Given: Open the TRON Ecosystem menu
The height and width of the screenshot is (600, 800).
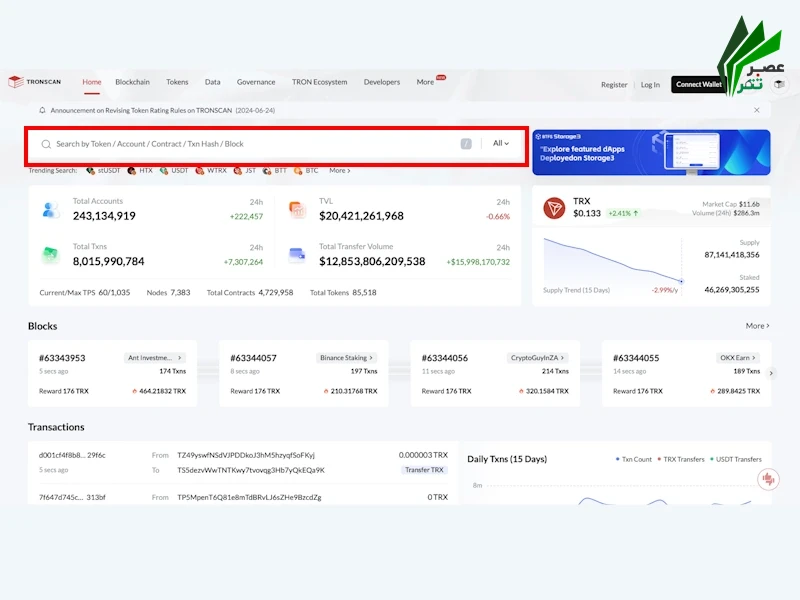Looking at the screenshot, I should click(319, 82).
